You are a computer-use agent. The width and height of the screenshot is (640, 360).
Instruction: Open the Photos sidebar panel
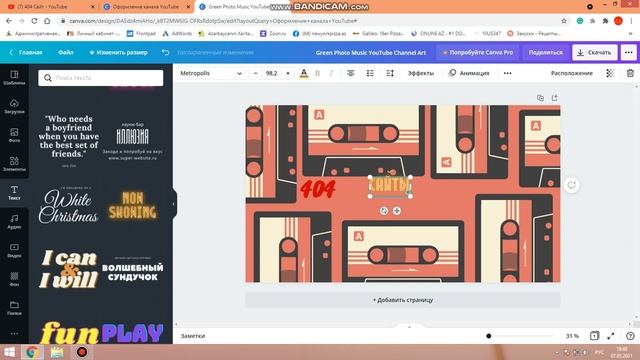[x=14, y=135]
